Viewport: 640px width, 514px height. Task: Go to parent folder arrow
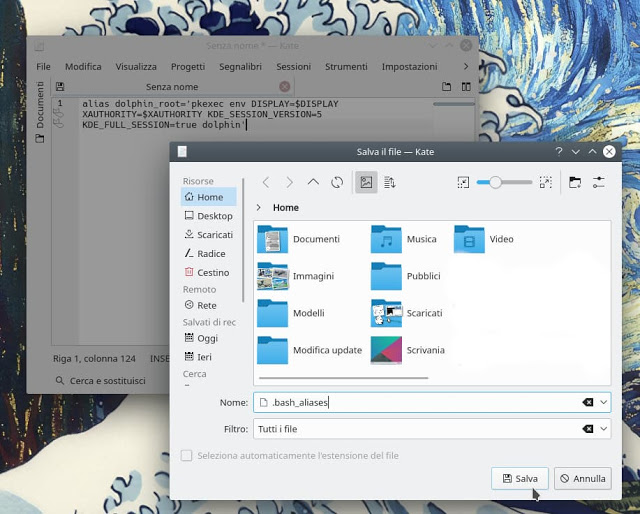point(313,182)
